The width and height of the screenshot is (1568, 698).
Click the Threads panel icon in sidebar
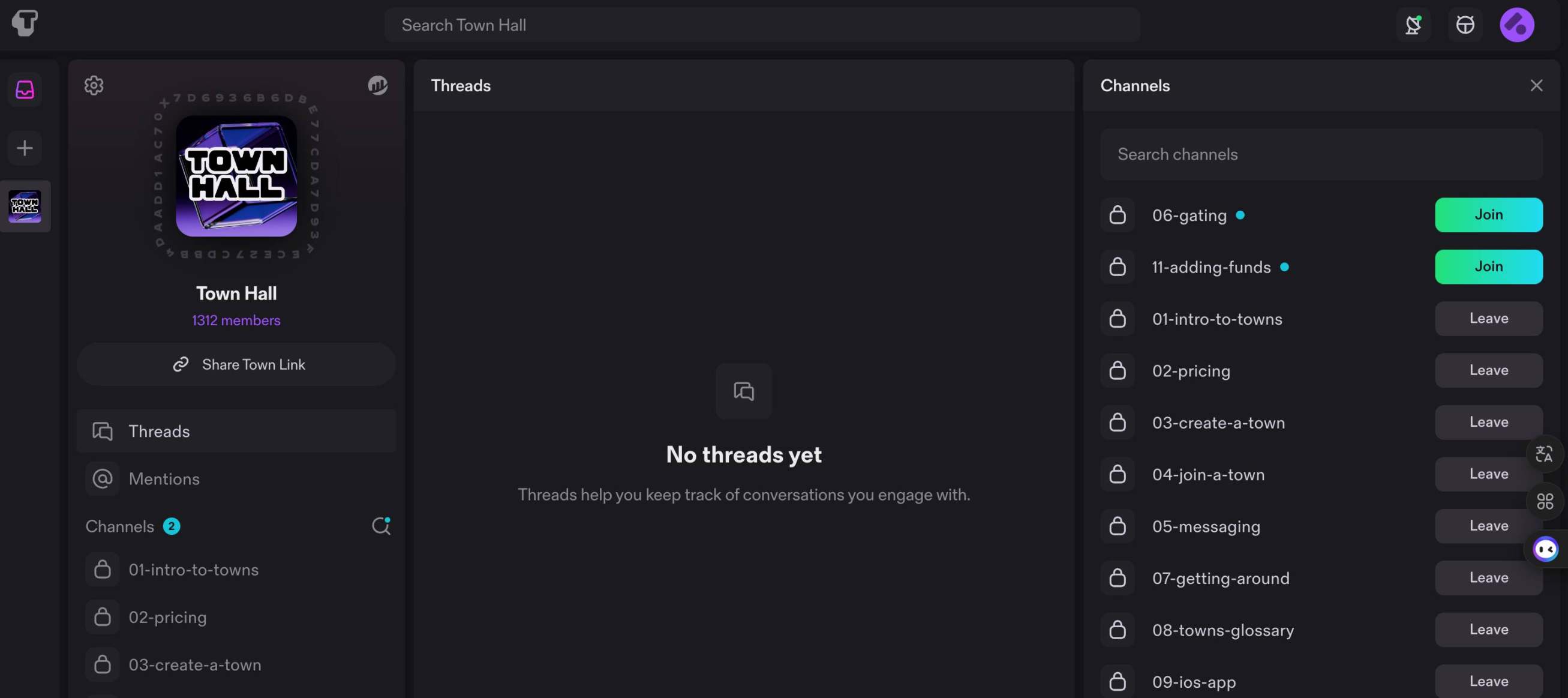[25, 88]
